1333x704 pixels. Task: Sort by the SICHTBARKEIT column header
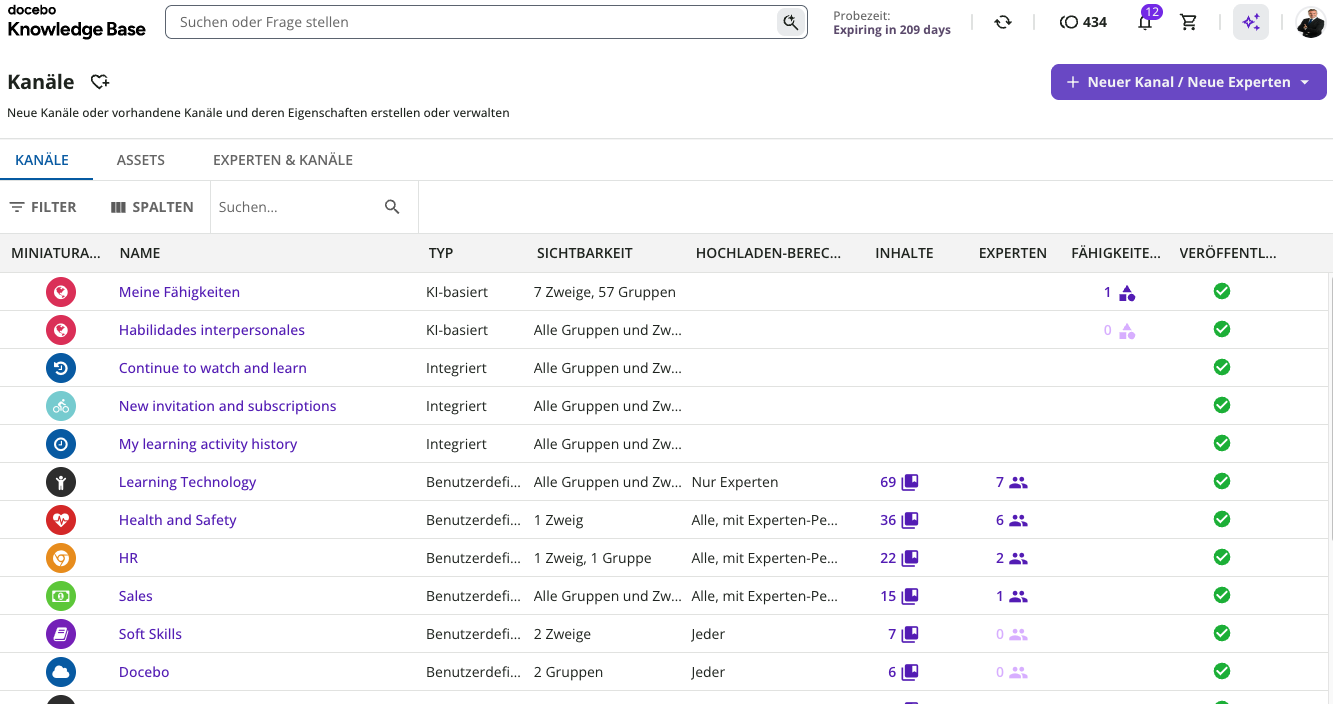click(x=585, y=253)
